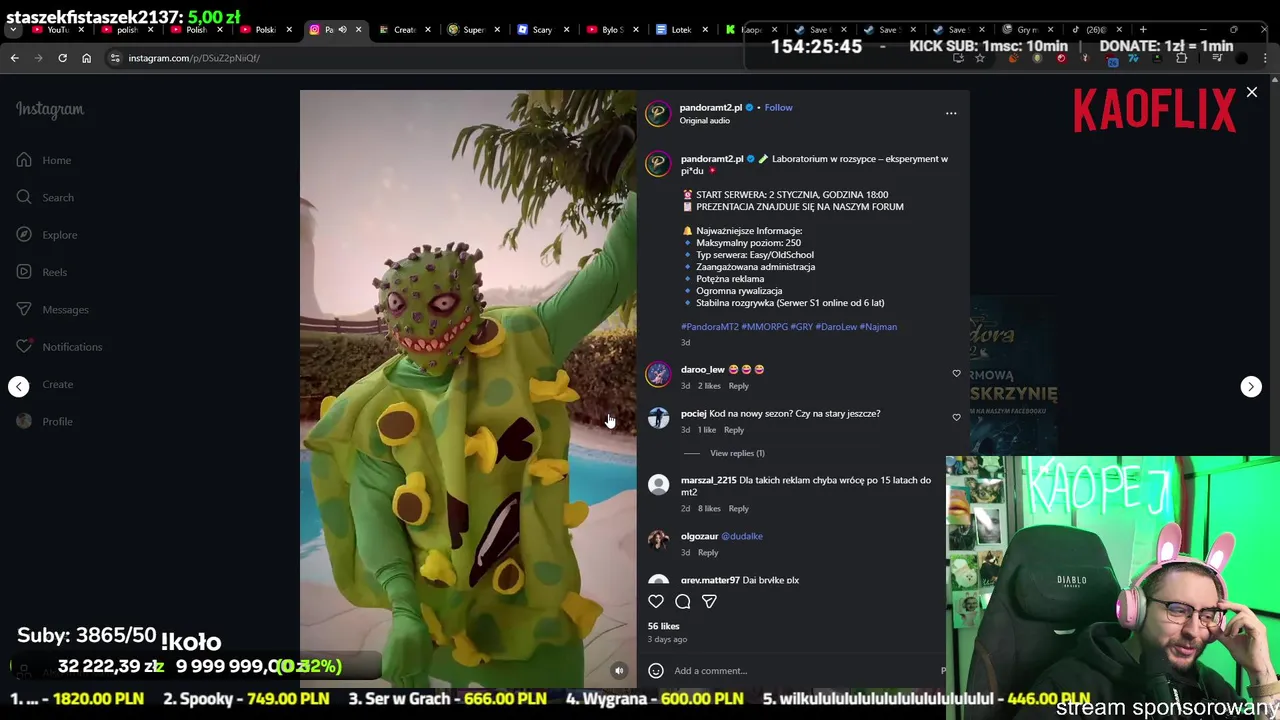Click the Add a comment field

(x=805, y=671)
